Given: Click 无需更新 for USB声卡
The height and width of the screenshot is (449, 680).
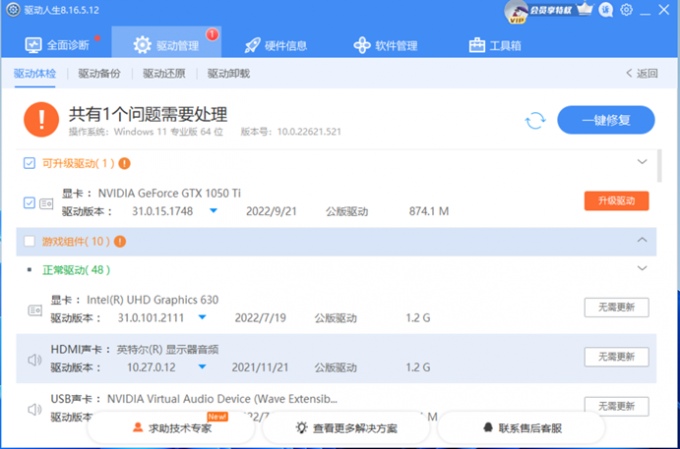Looking at the screenshot, I should point(616,406).
